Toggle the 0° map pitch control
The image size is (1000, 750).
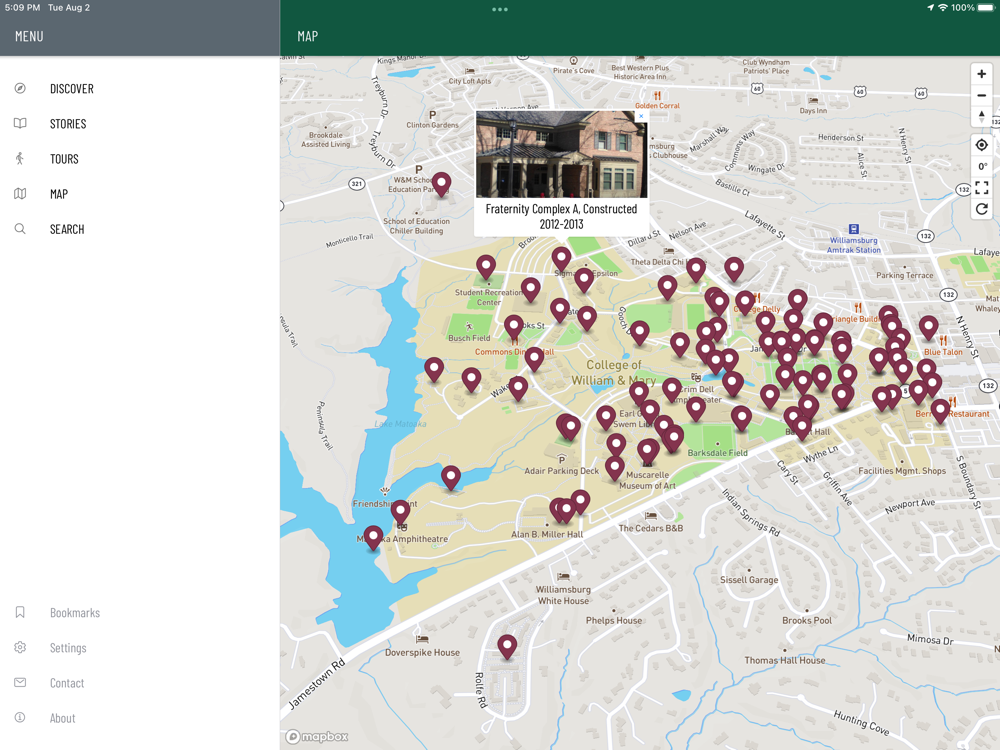982,166
